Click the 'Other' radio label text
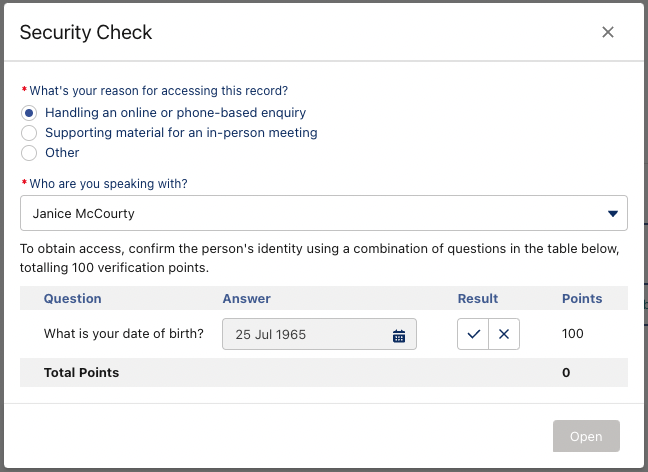Viewport: 648px width, 472px height. pos(62,153)
